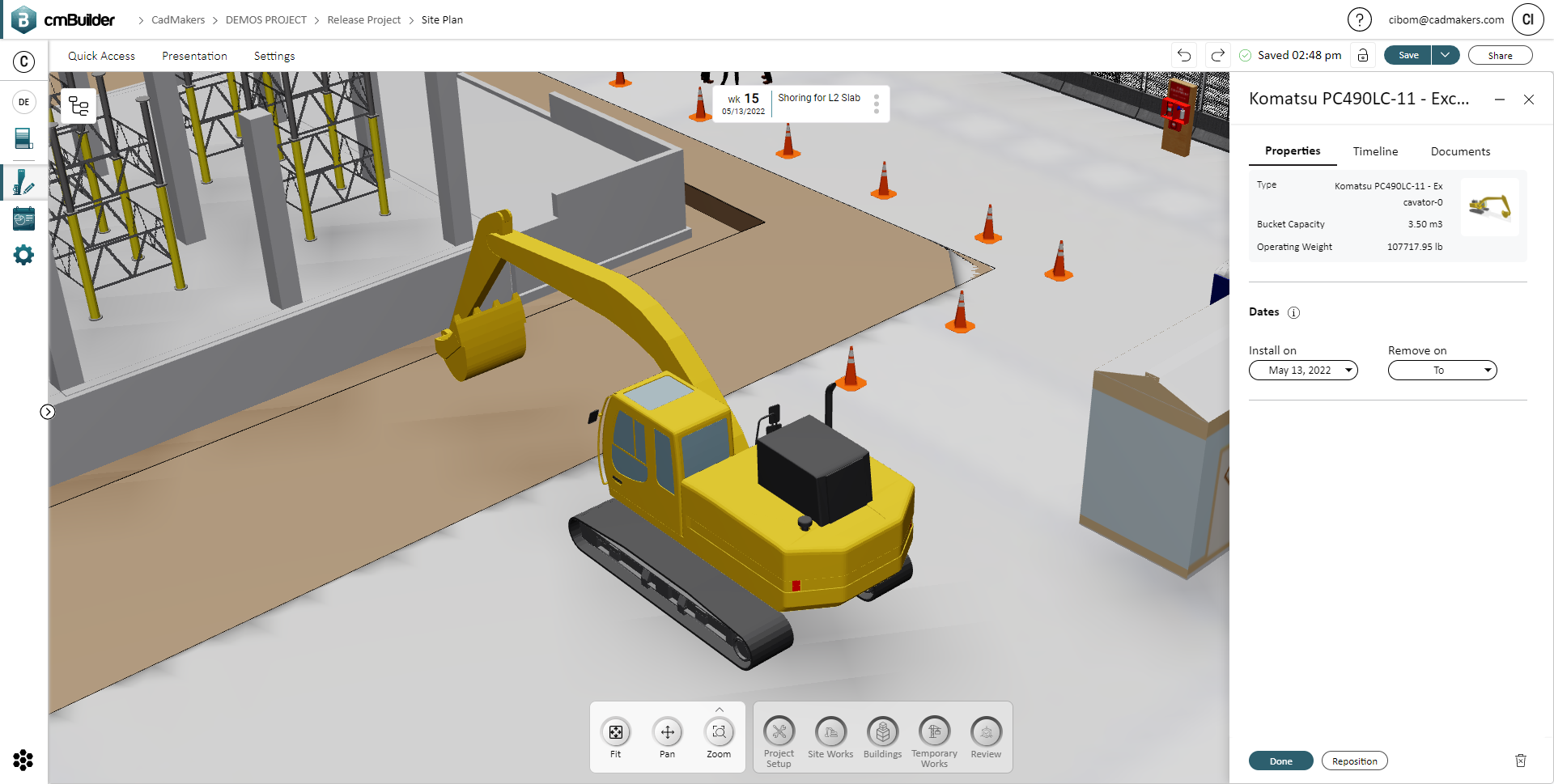The width and height of the screenshot is (1554, 784).
Task: Switch to the Properties tab
Action: click(x=1293, y=151)
